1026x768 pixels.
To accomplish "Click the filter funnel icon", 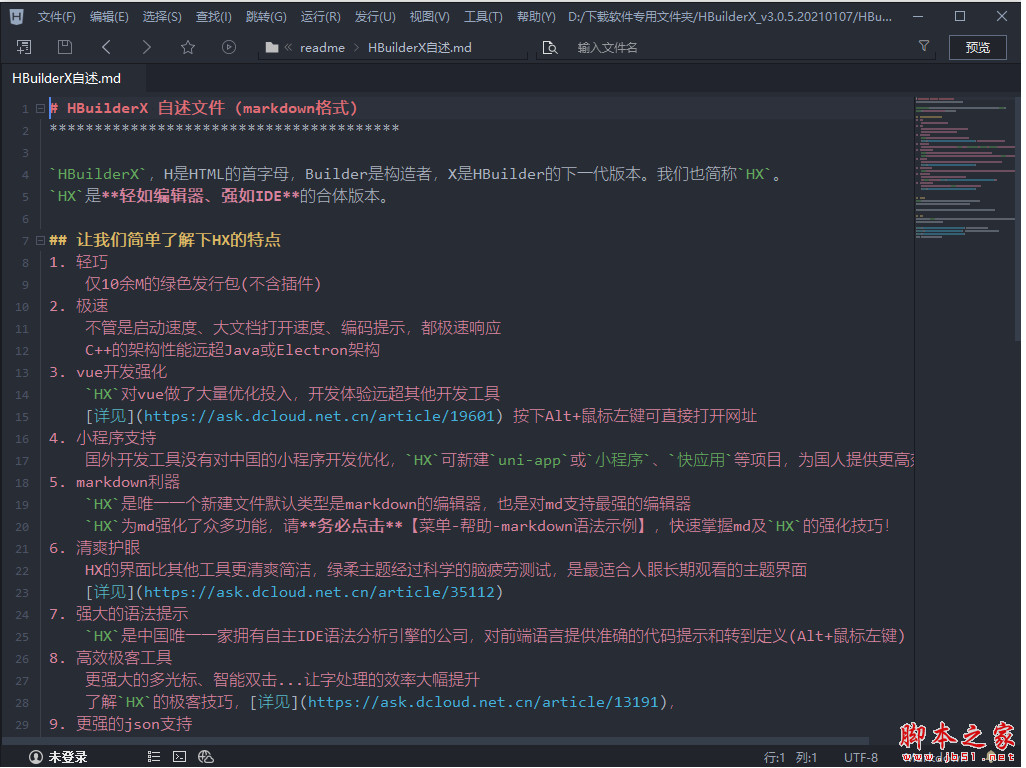I will click(924, 46).
